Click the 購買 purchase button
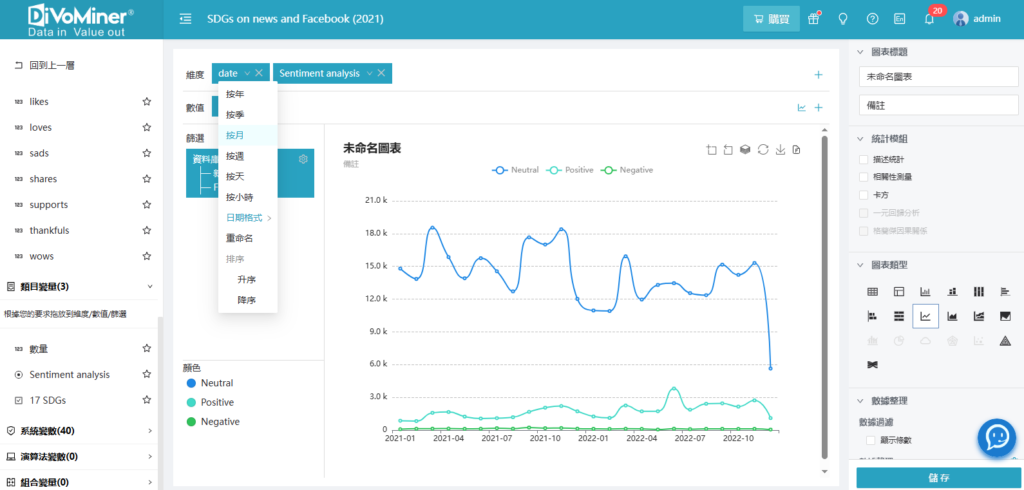 point(771,19)
